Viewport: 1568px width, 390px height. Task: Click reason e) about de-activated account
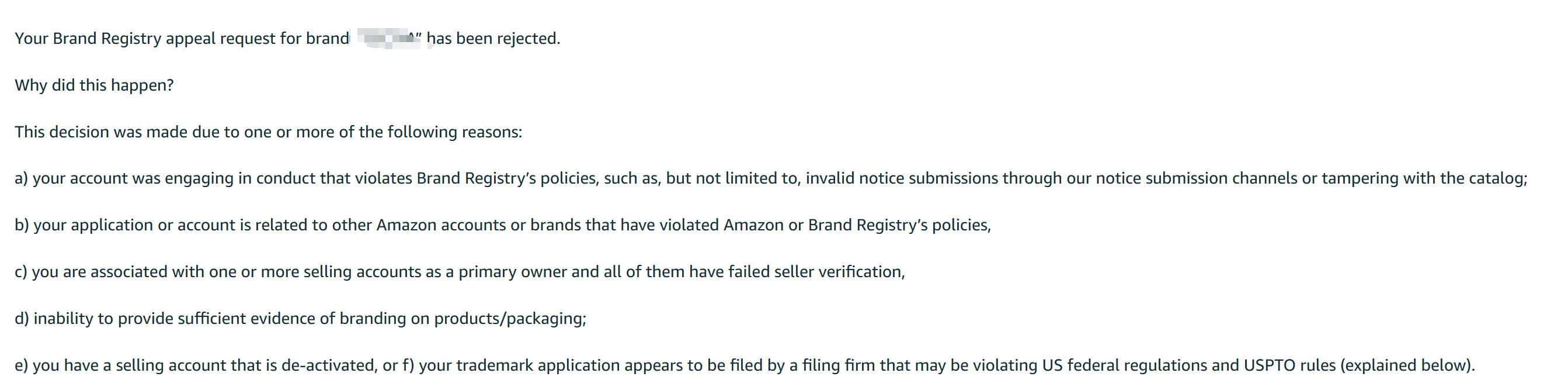coord(206,365)
